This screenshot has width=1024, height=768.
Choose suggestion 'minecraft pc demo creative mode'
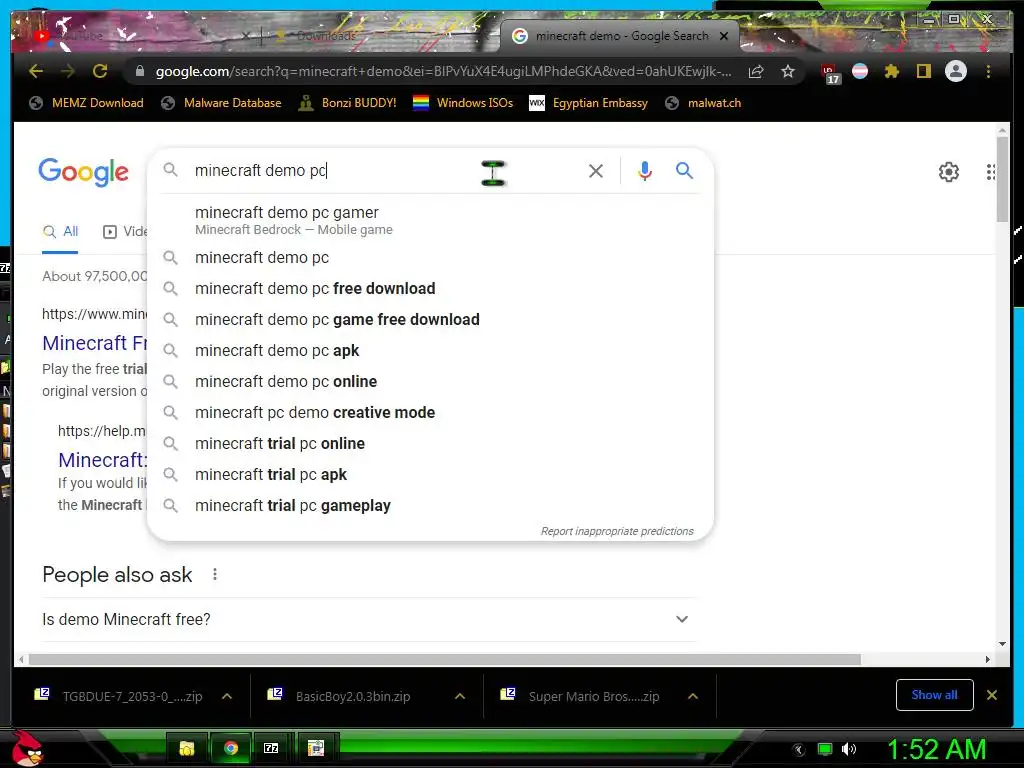pos(431,413)
